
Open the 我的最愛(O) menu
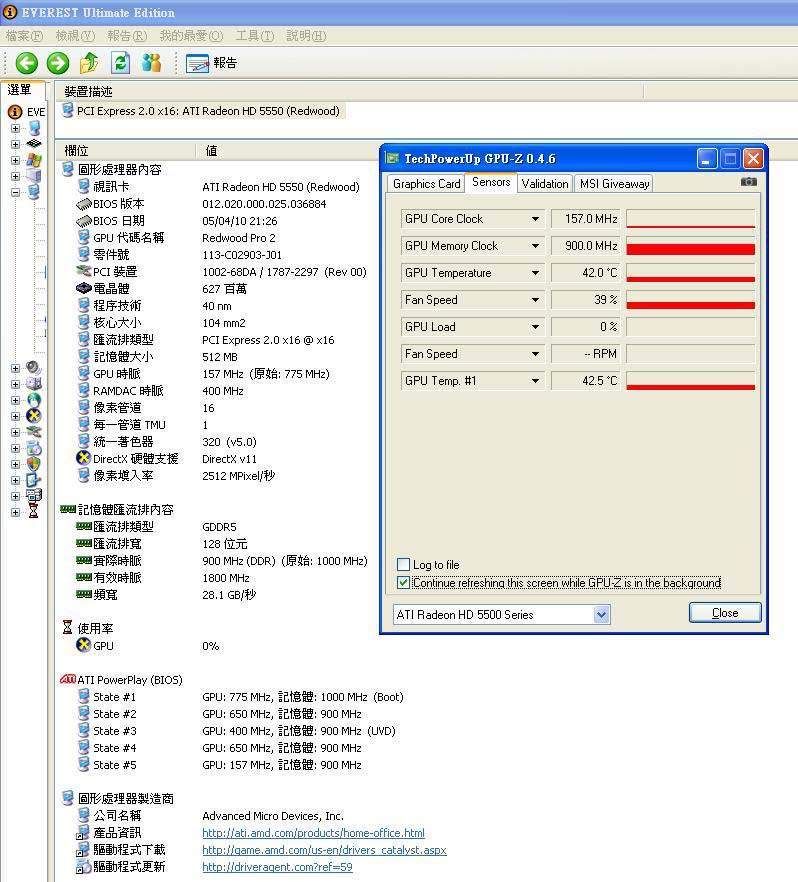pos(191,35)
